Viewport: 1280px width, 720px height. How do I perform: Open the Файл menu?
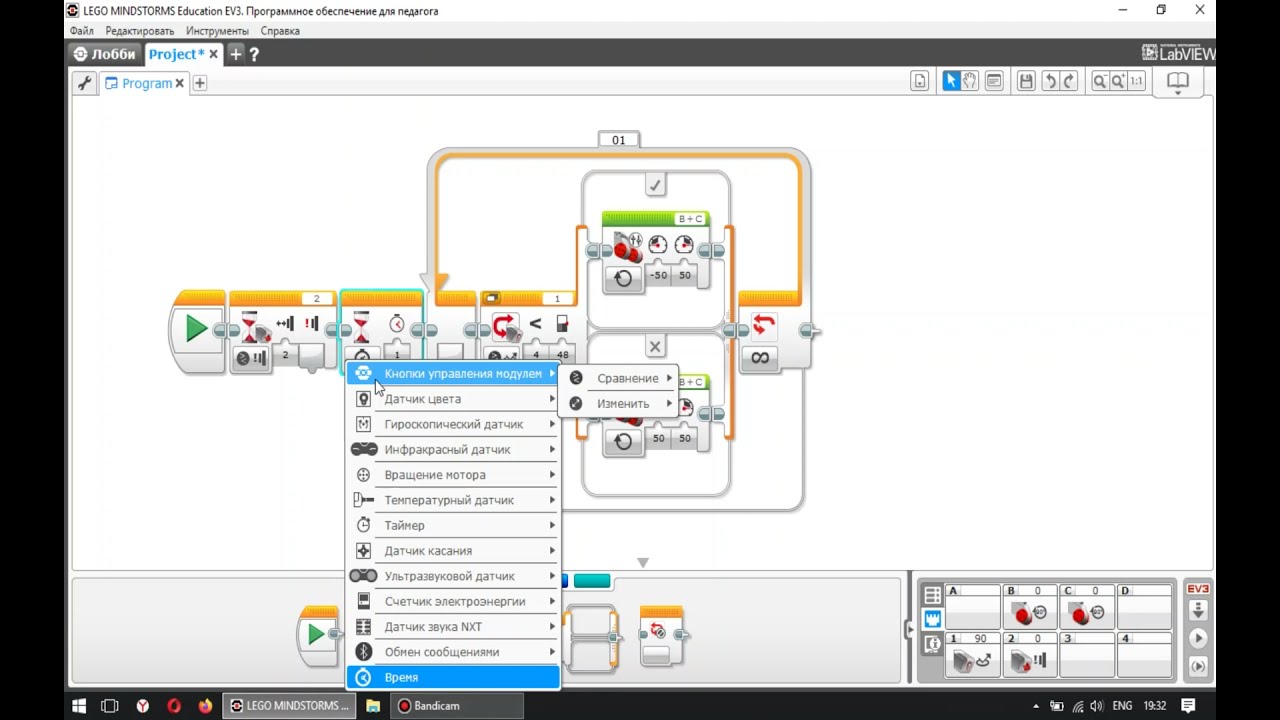(81, 31)
